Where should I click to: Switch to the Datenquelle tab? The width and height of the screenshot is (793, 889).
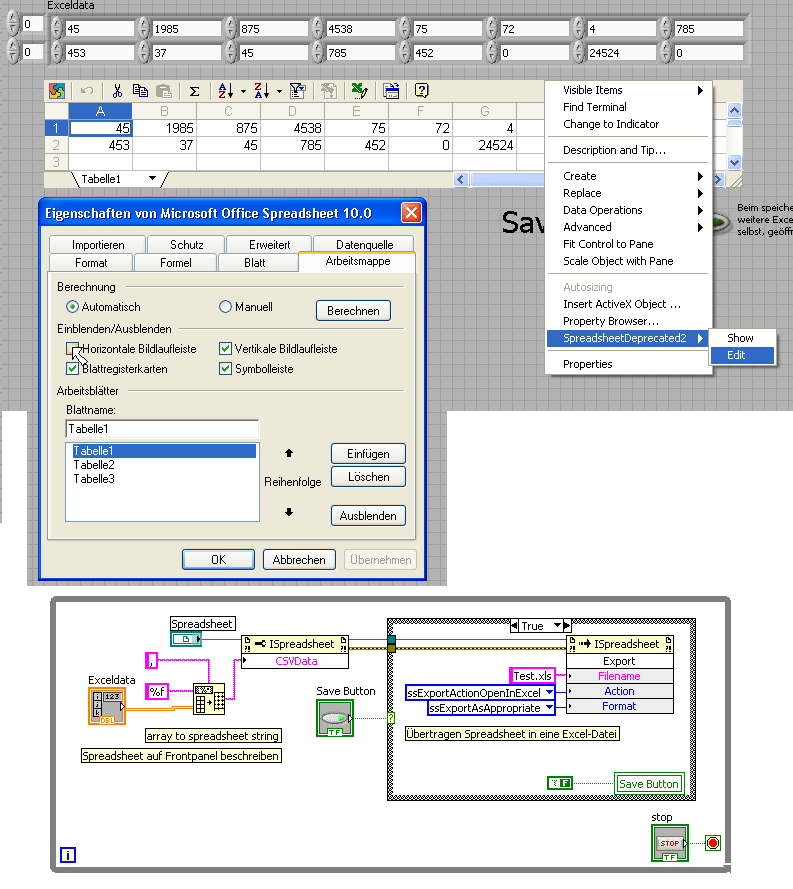point(364,245)
